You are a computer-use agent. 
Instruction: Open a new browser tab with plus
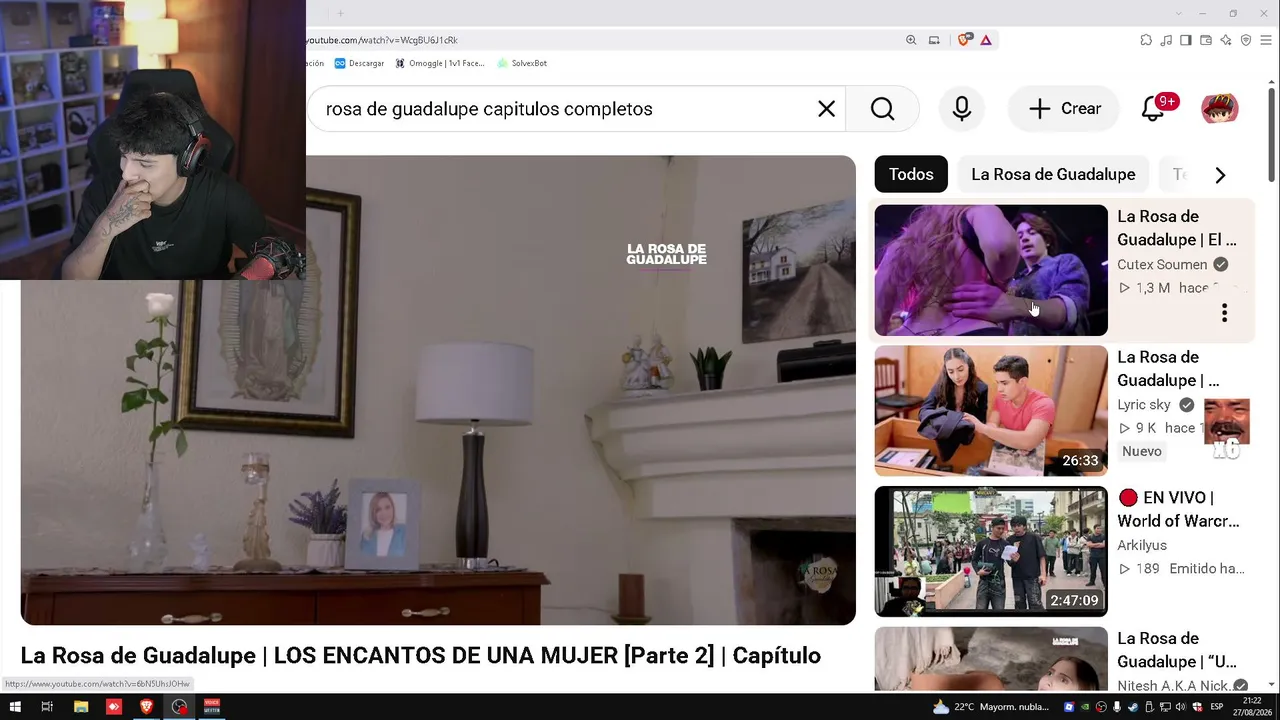340,13
